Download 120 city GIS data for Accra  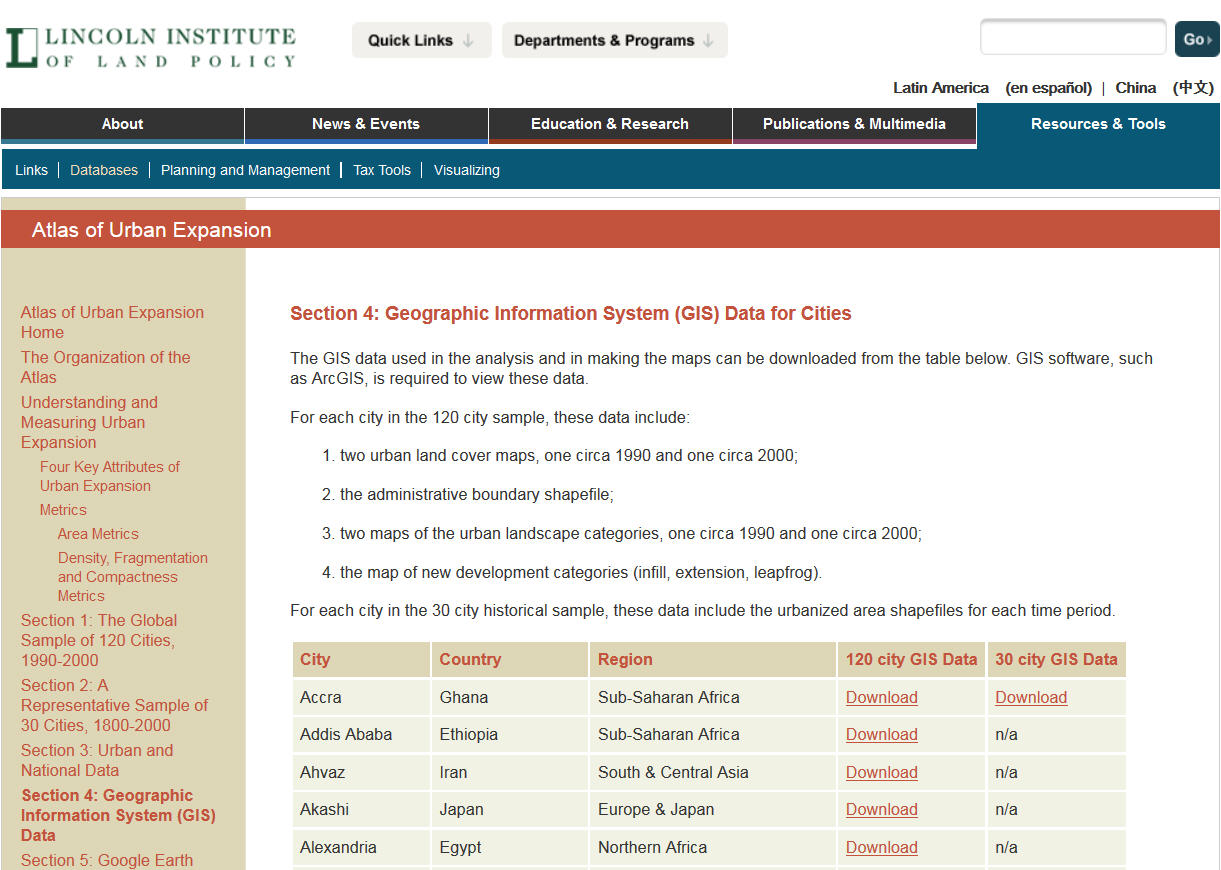(881, 697)
